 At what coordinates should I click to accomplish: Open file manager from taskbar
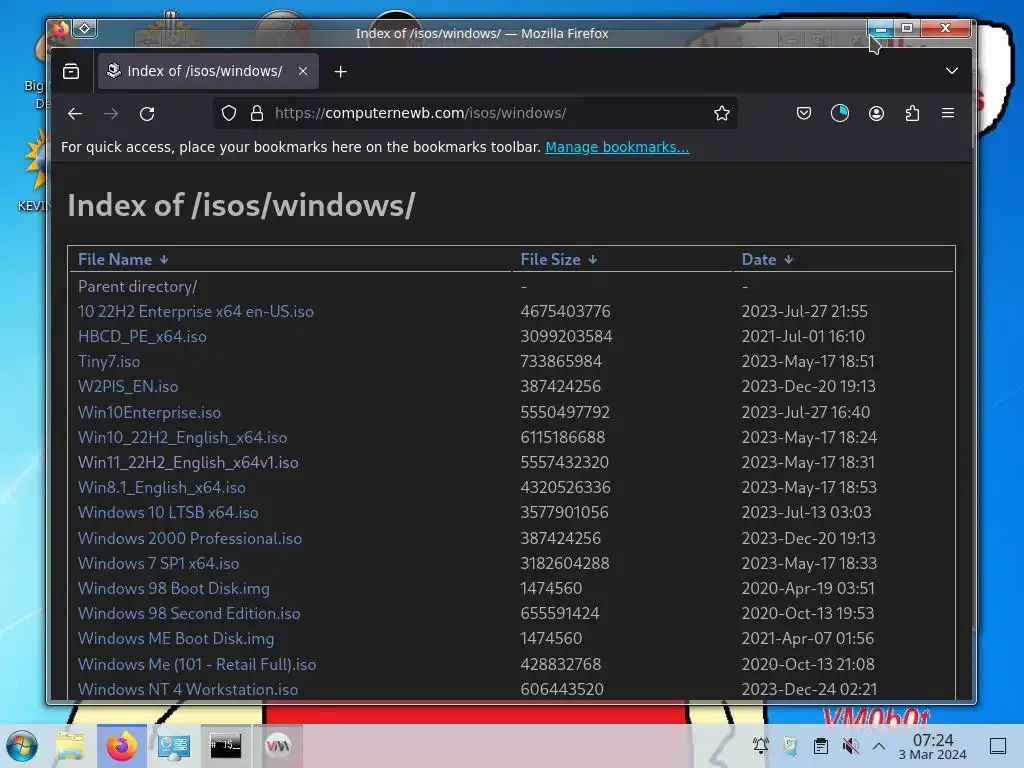pyautogui.click(x=70, y=746)
